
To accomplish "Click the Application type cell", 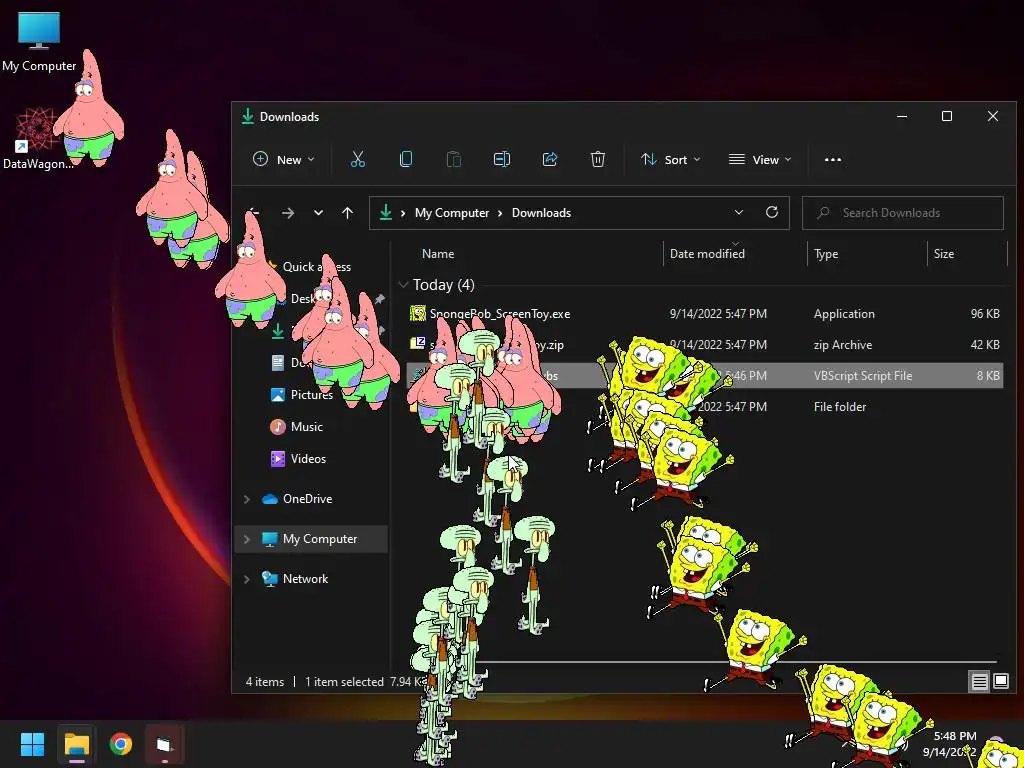I will [x=844, y=314].
